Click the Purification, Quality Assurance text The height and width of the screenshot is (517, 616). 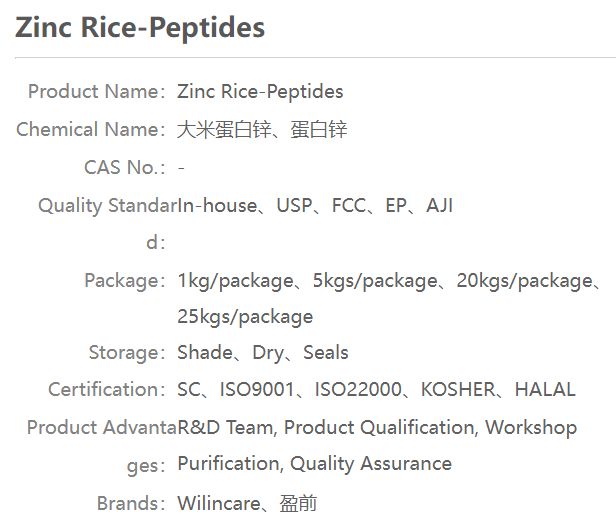314,464
